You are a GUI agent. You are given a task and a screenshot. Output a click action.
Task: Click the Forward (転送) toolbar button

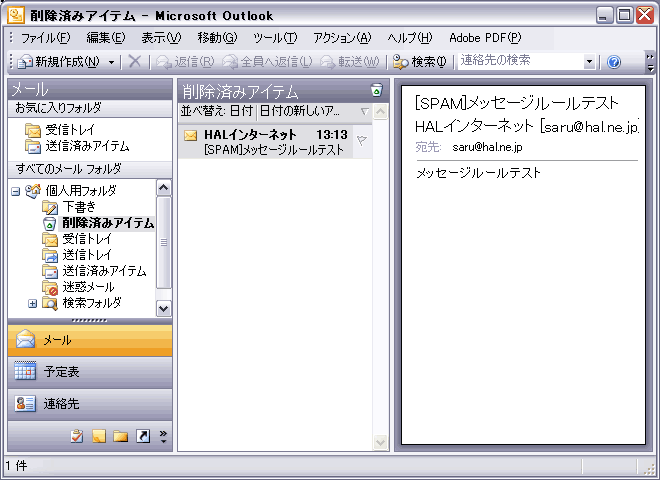coord(349,62)
